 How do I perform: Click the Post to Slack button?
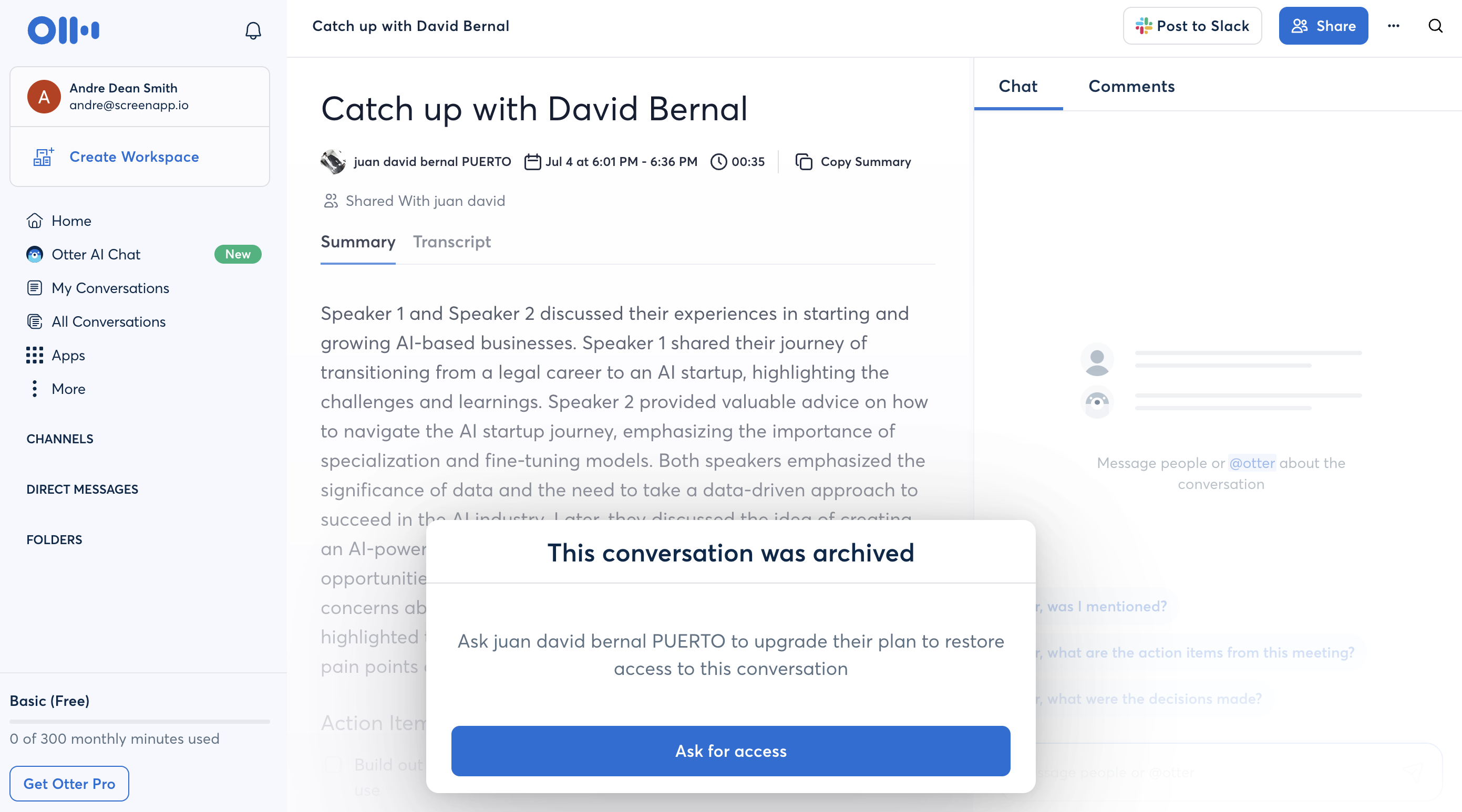1192,26
